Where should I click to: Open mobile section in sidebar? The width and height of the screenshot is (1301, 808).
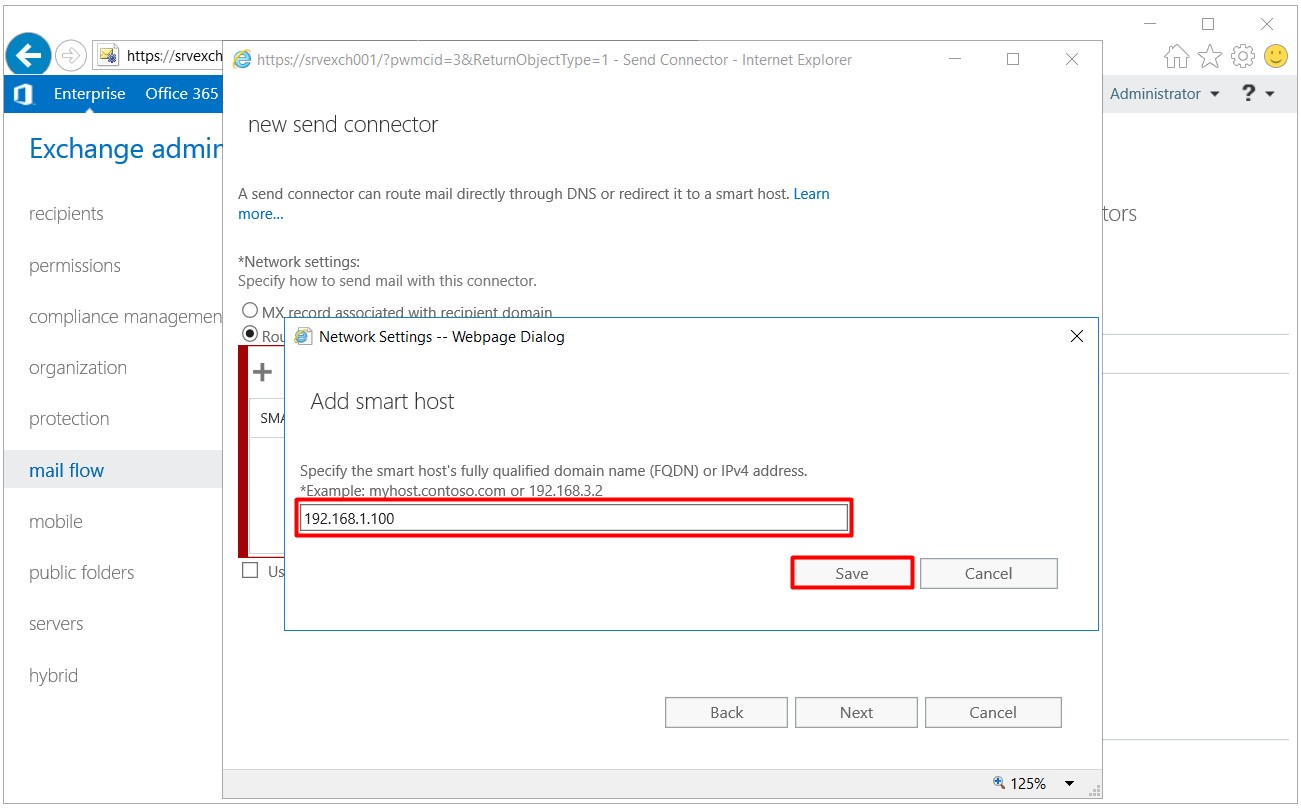(x=56, y=522)
